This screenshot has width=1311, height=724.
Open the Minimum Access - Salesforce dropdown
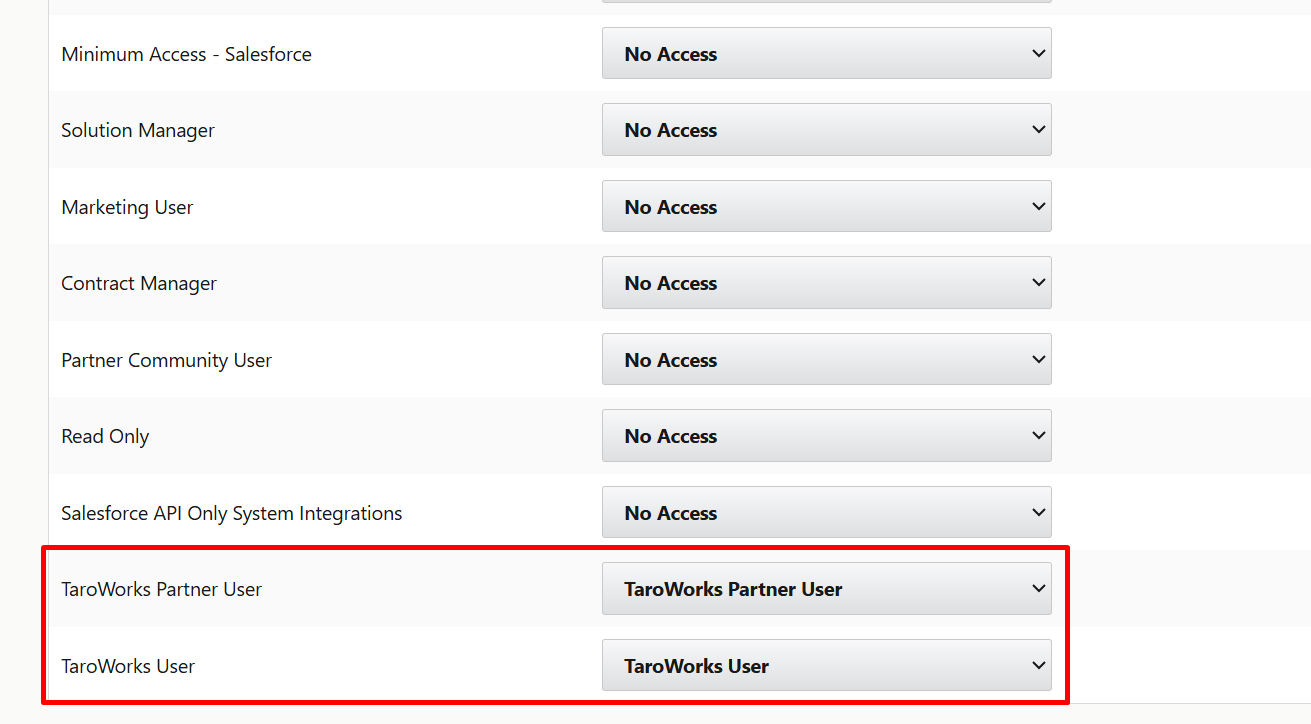click(826, 54)
